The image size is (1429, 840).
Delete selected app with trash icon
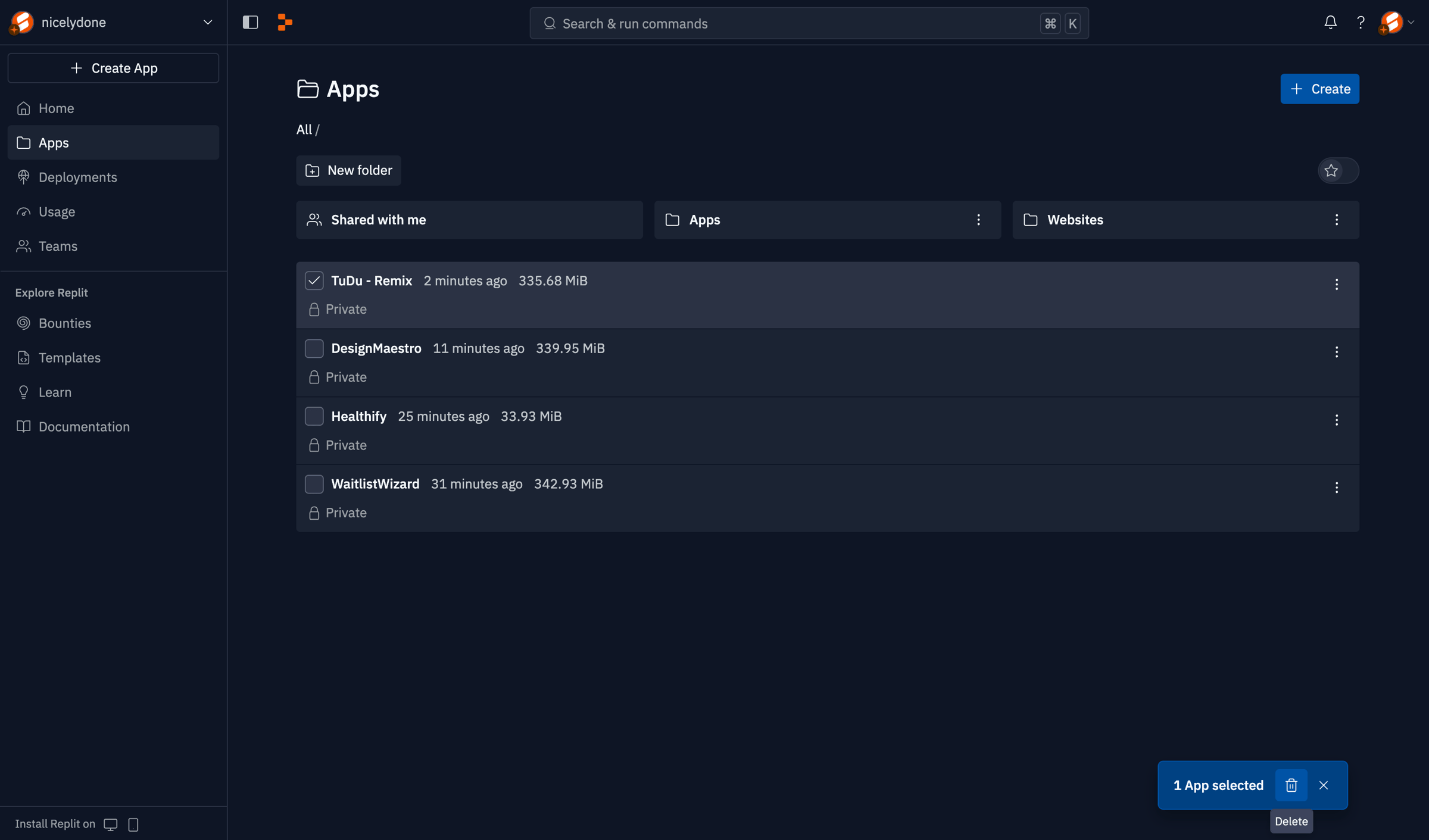[x=1291, y=785]
